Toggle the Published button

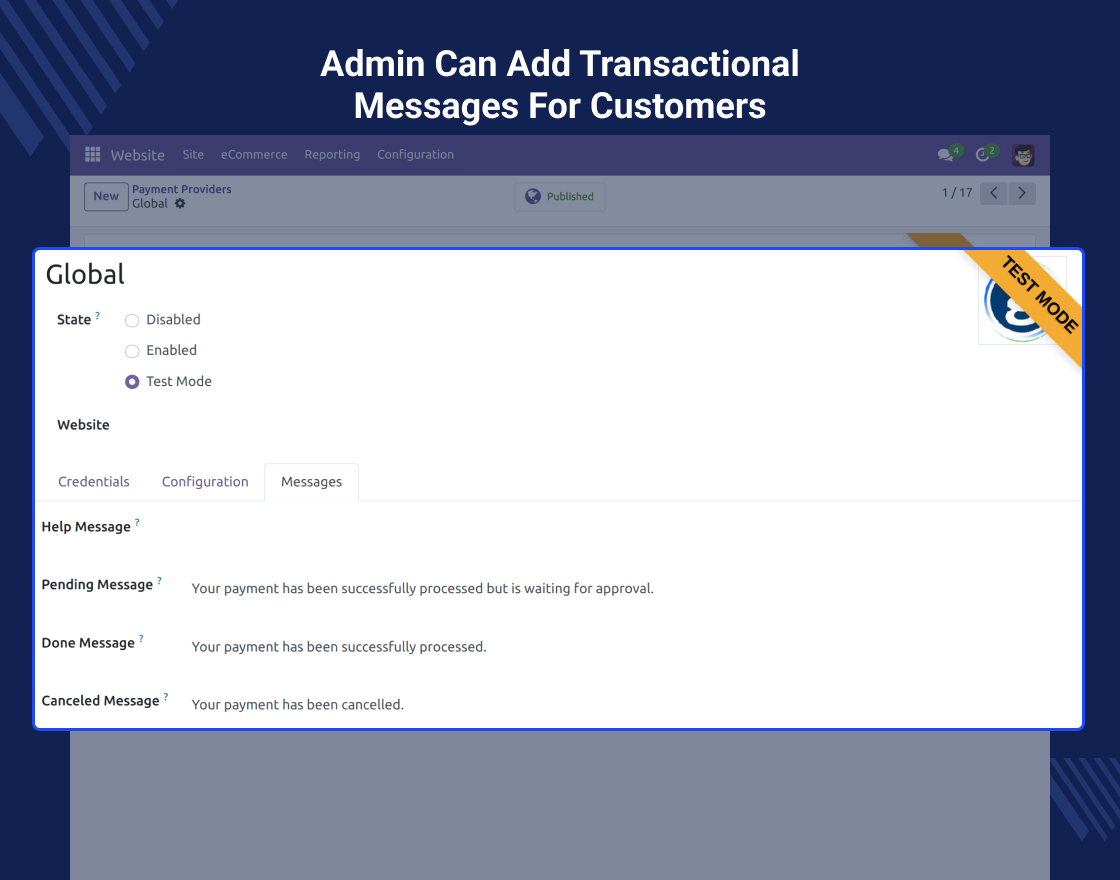560,196
